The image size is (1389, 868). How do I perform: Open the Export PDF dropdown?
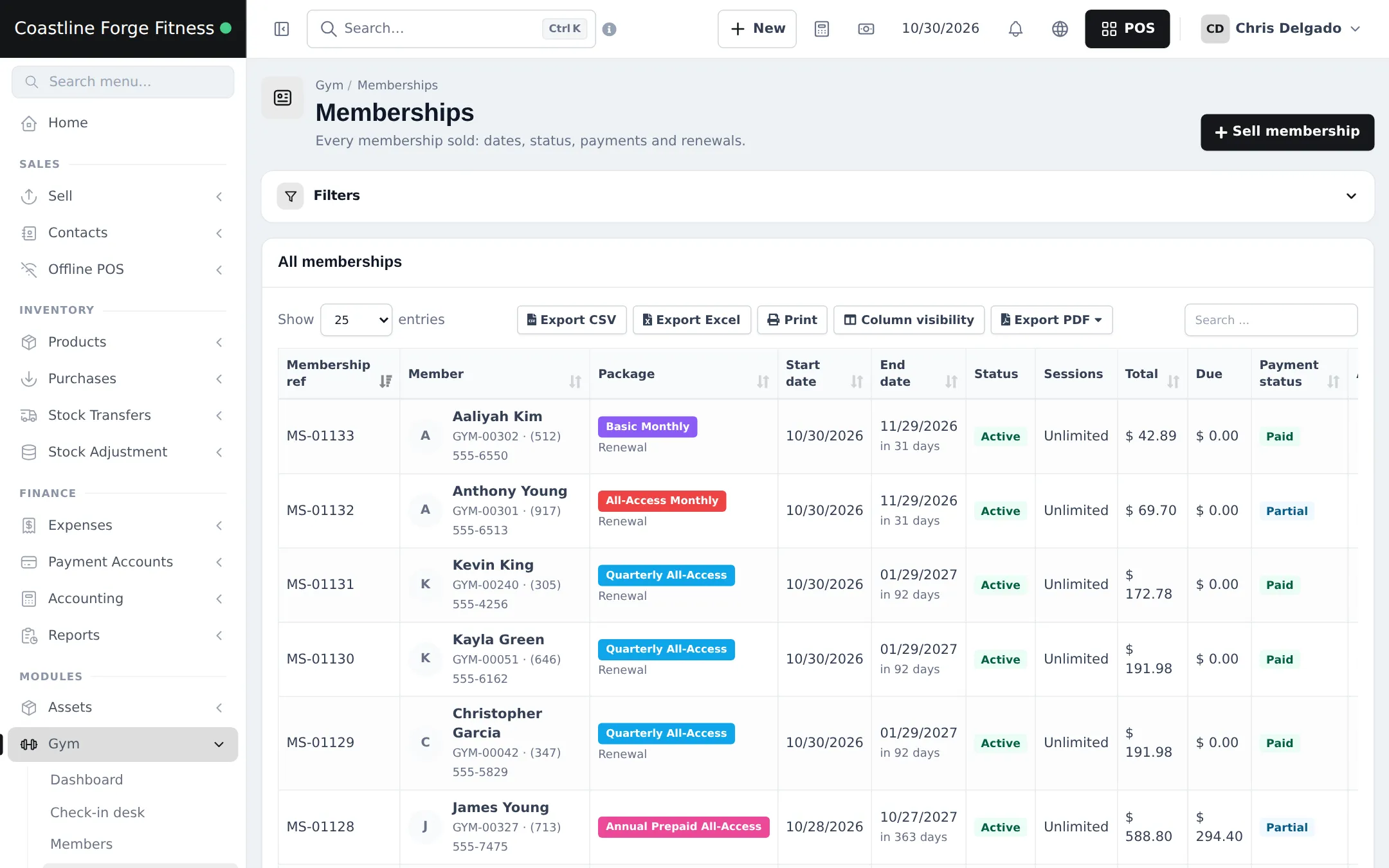click(x=1051, y=320)
